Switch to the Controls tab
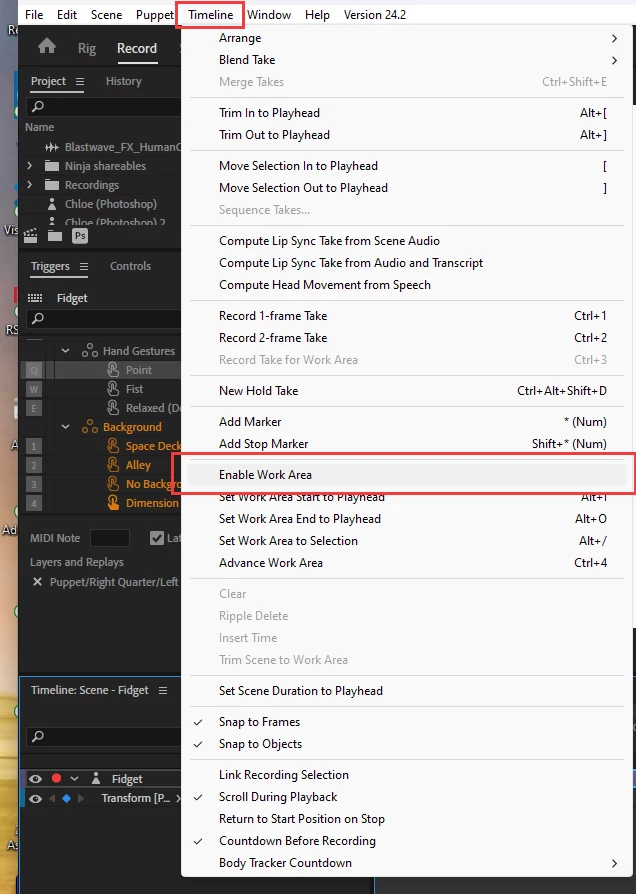The image size is (636, 894). tap(131, 266)
